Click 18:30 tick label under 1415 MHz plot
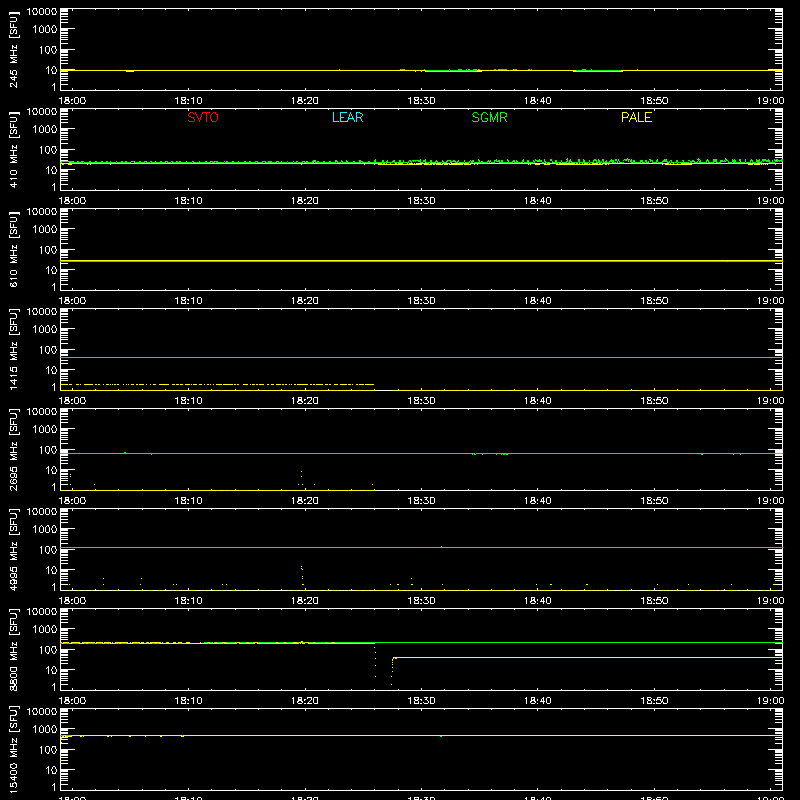Viewport: 800px width, 800px height. pos(421,401)
